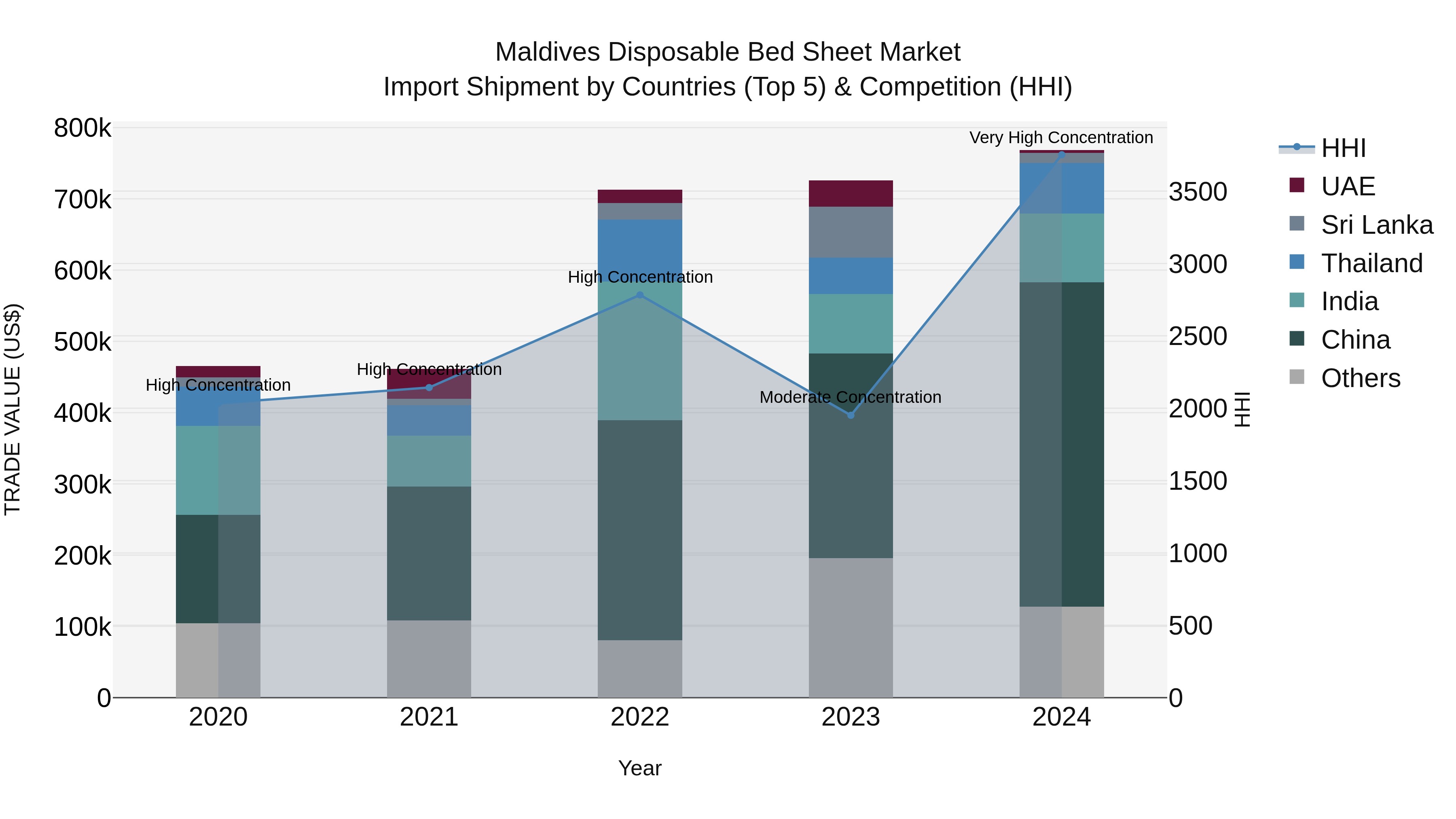The image size is (1456, 819).
Task: Toggle the Thailand legend entry
Action: [1355, 263]
